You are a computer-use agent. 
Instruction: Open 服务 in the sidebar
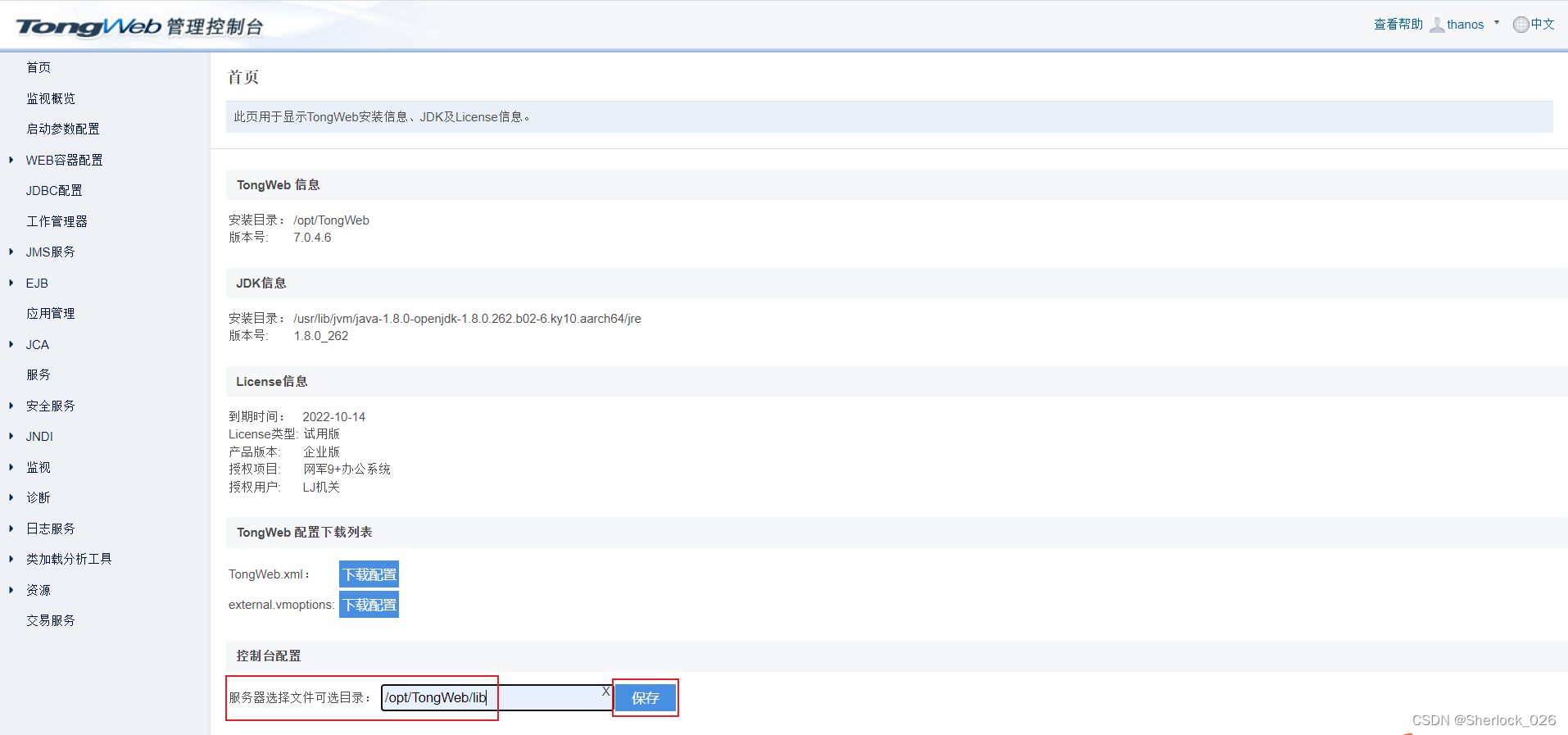(39, 374)
